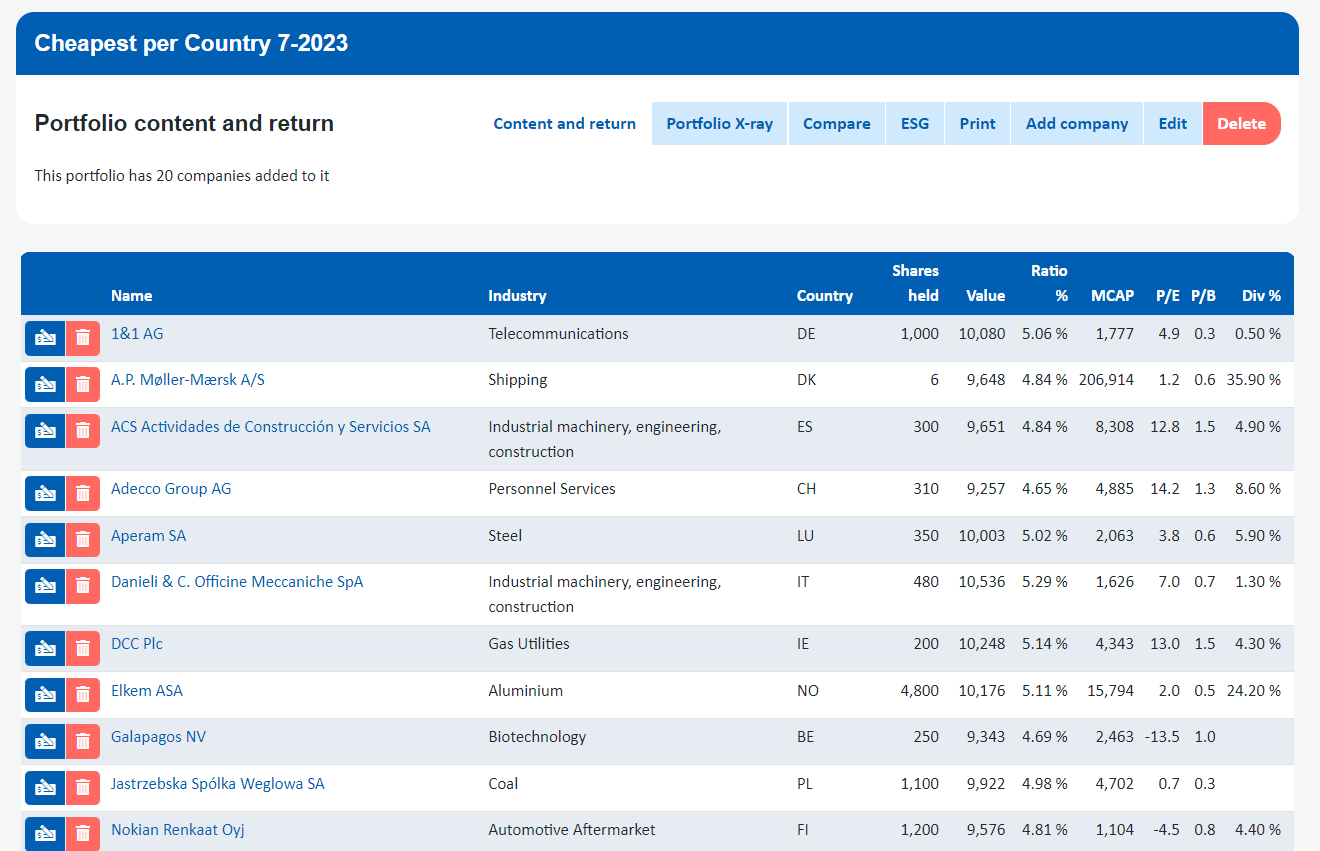Remove Aperam SA using its trash icon
Screen dimensions: 1320x851
83,540
